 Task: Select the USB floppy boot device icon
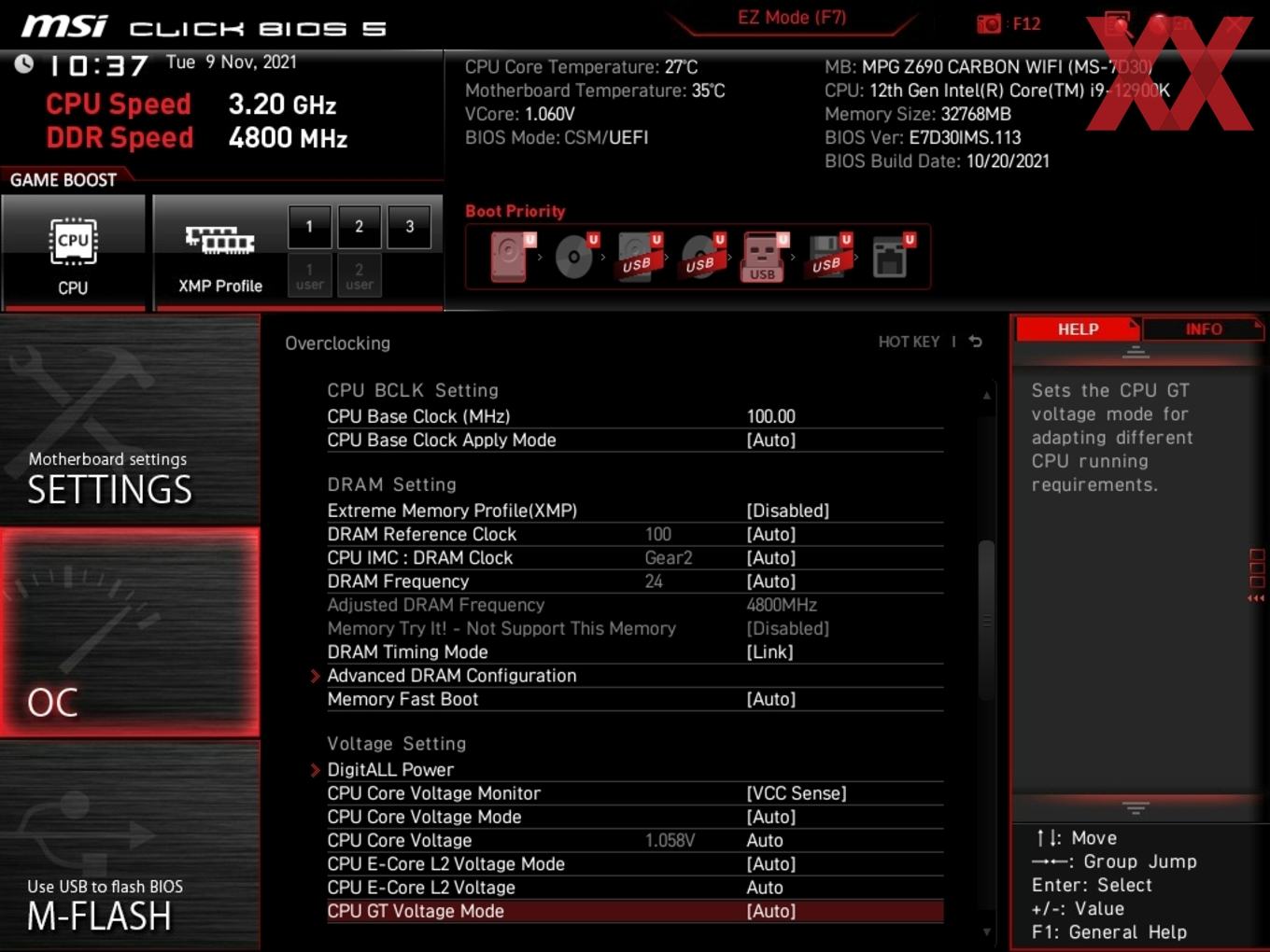[827, 256]
